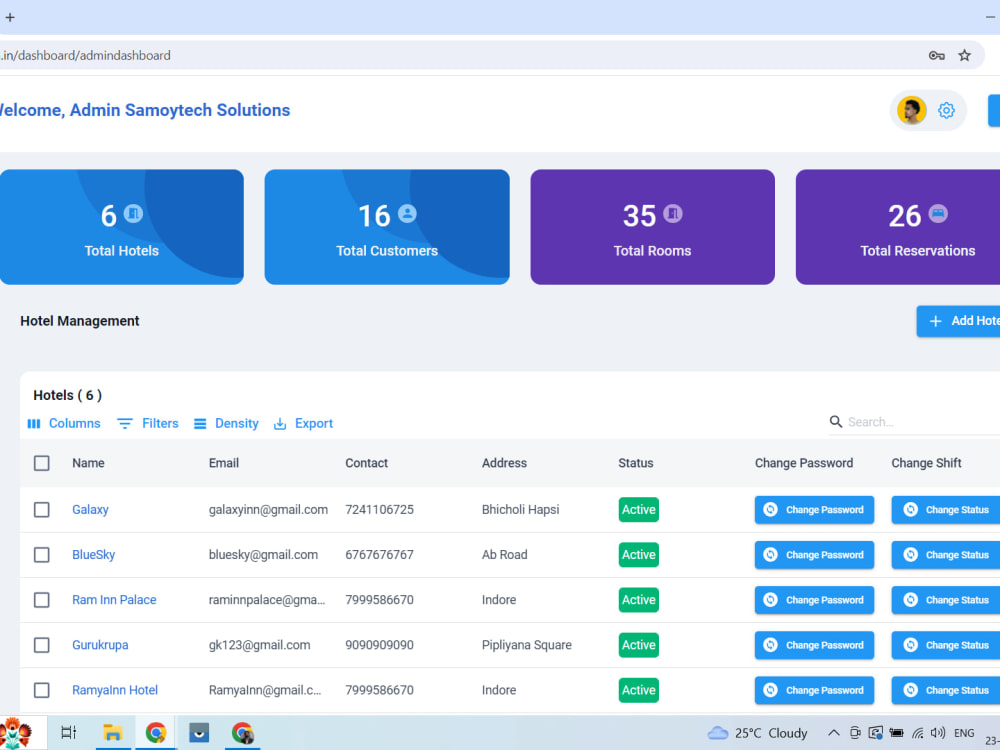Open the second Chrome profile taskbar icon
The image size is (1000, 750).
point(242,733)
